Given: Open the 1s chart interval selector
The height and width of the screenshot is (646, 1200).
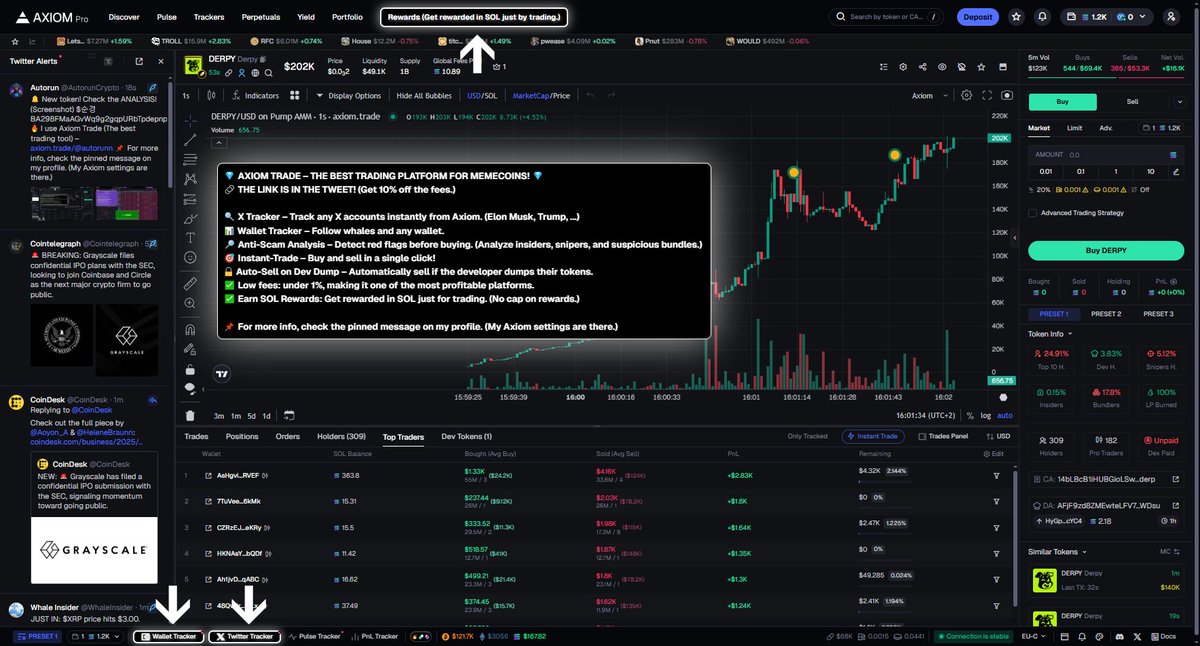Looking at the screenshot, I should click(x=186, y=96).
